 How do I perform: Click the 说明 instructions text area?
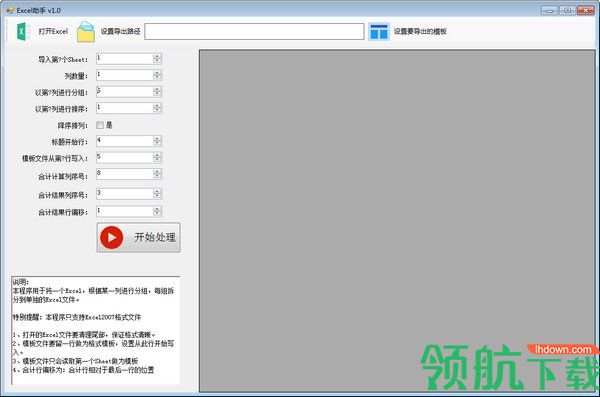click(x=96, y=330)
